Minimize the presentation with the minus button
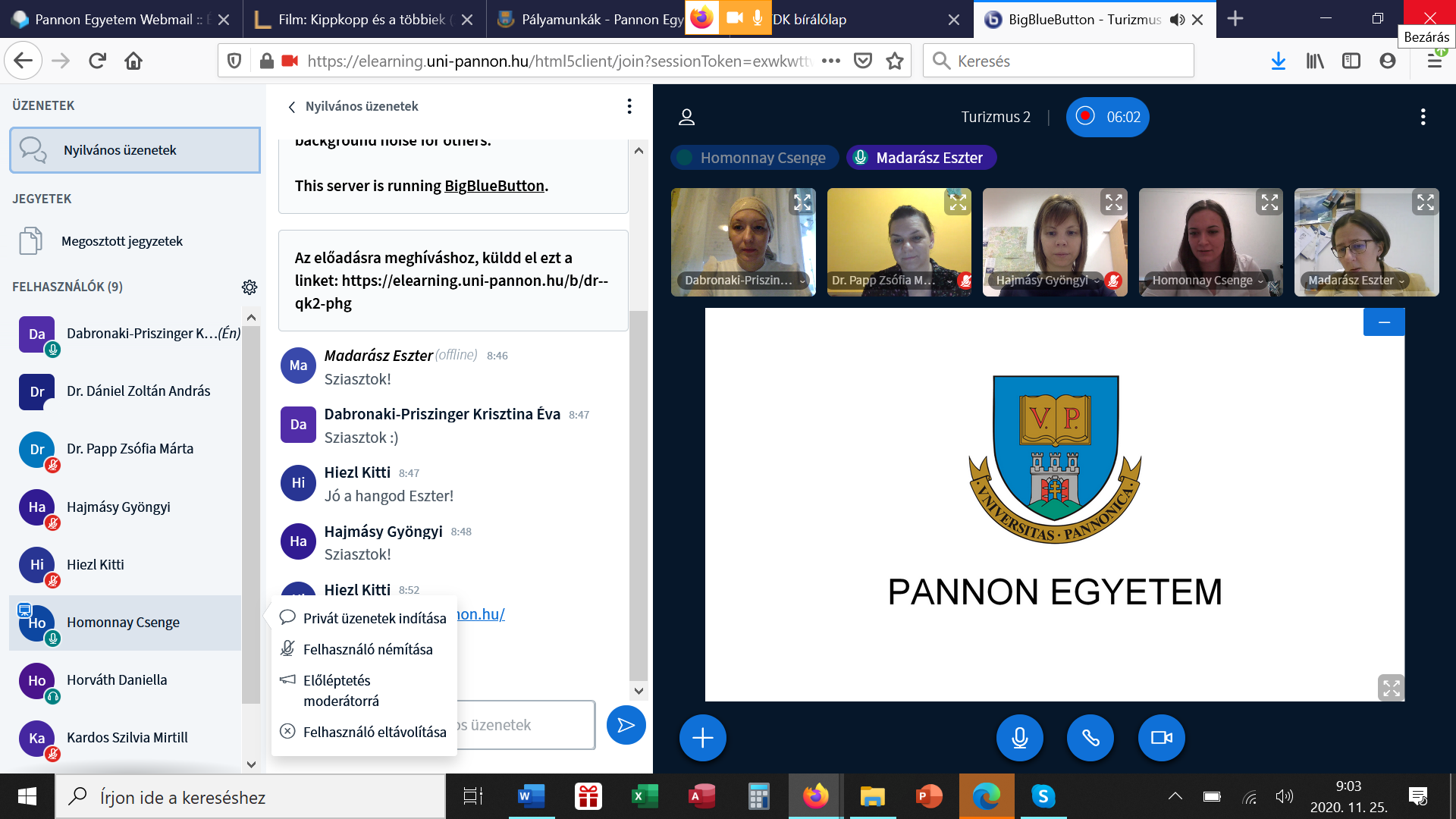 1384,322
